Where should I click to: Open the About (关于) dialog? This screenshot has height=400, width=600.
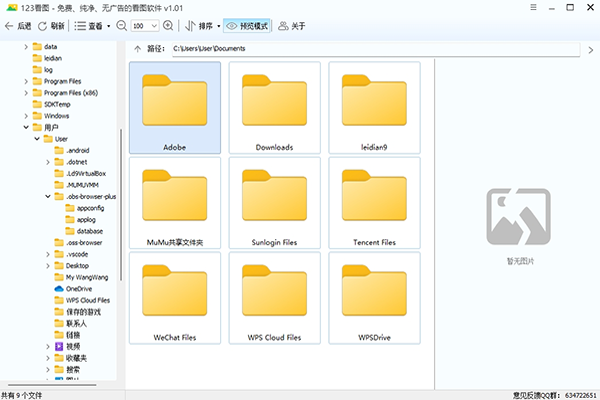pos(292,26)
